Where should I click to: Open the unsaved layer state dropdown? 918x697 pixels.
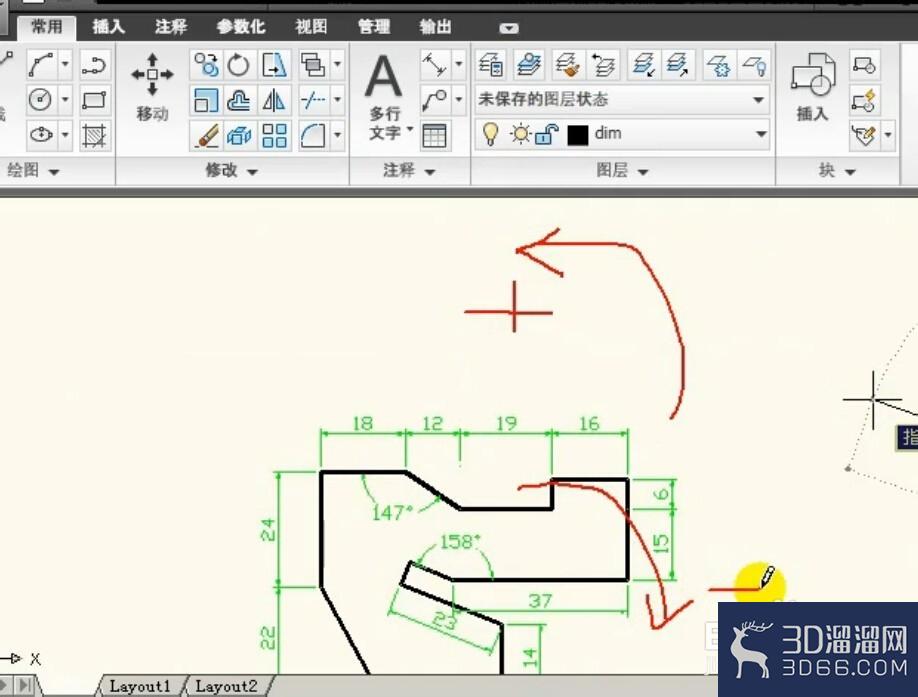click(x=622, y=99)
